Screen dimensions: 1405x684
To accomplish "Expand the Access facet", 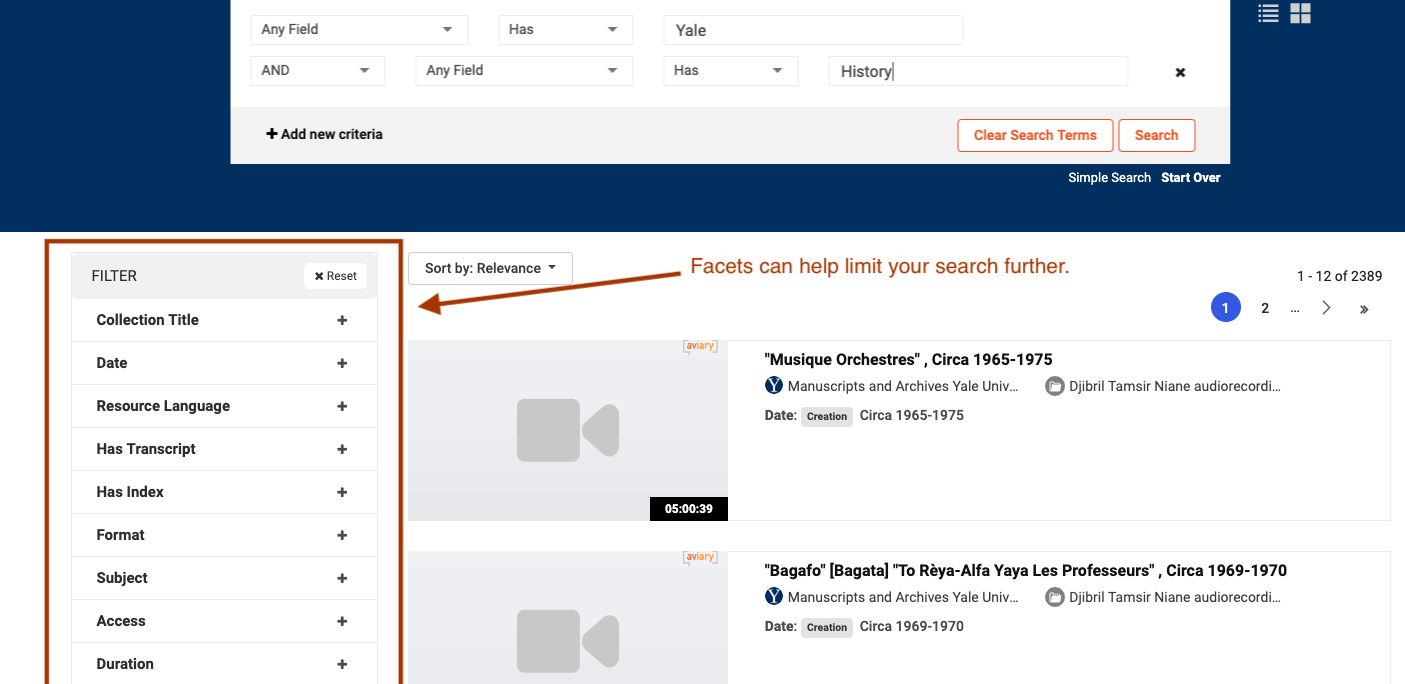I will click(x=224, y=621).
